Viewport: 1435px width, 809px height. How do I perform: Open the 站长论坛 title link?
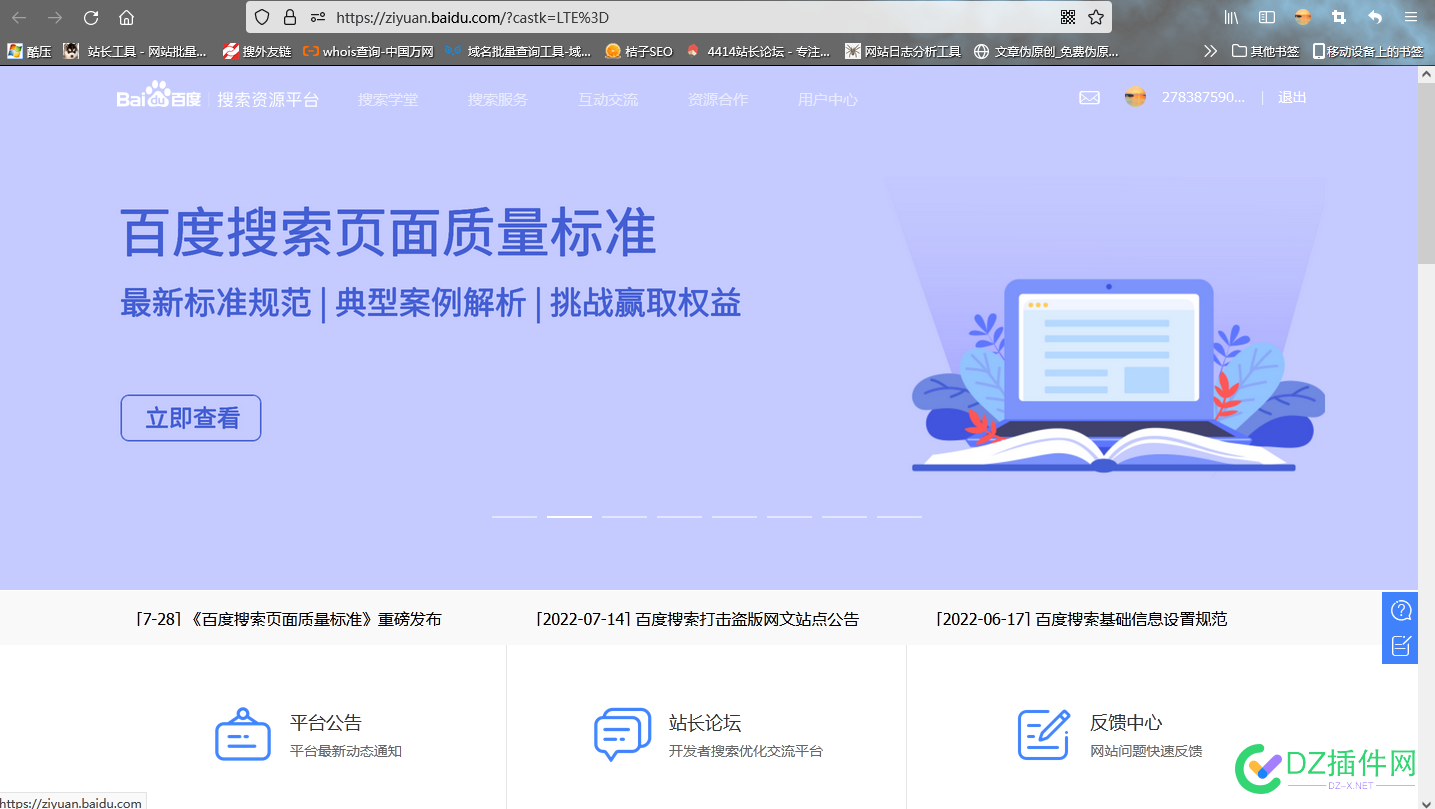705,723
